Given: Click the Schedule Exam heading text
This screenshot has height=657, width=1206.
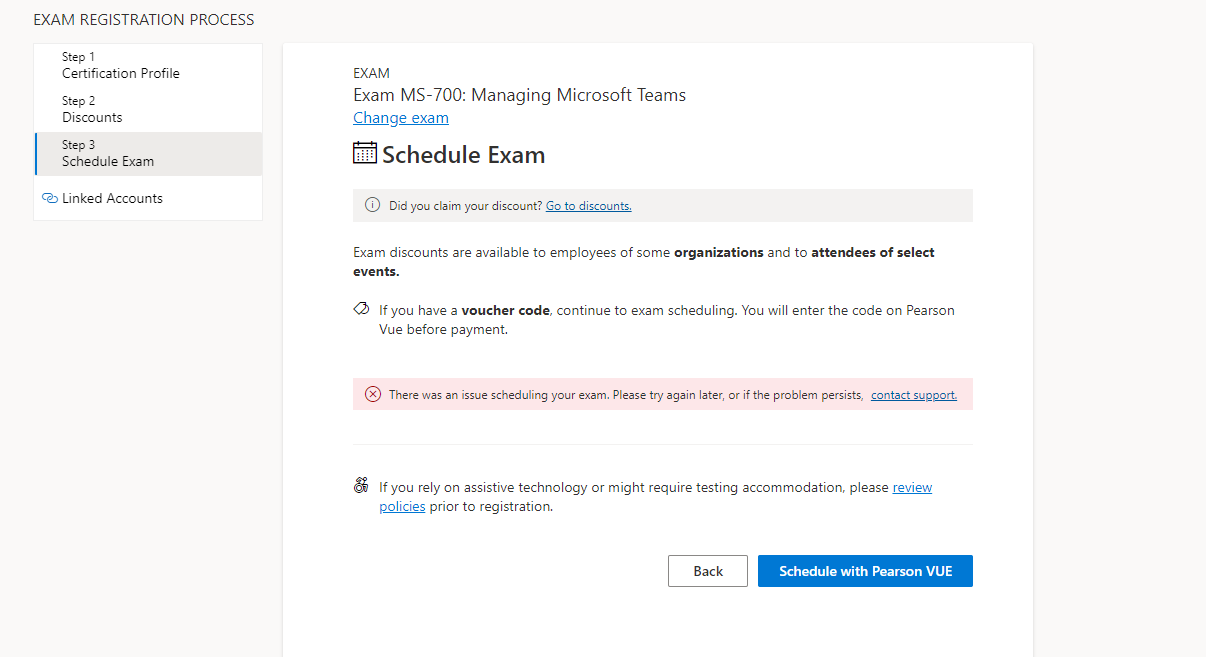Looking at the screenshot, I should (463, 155).
